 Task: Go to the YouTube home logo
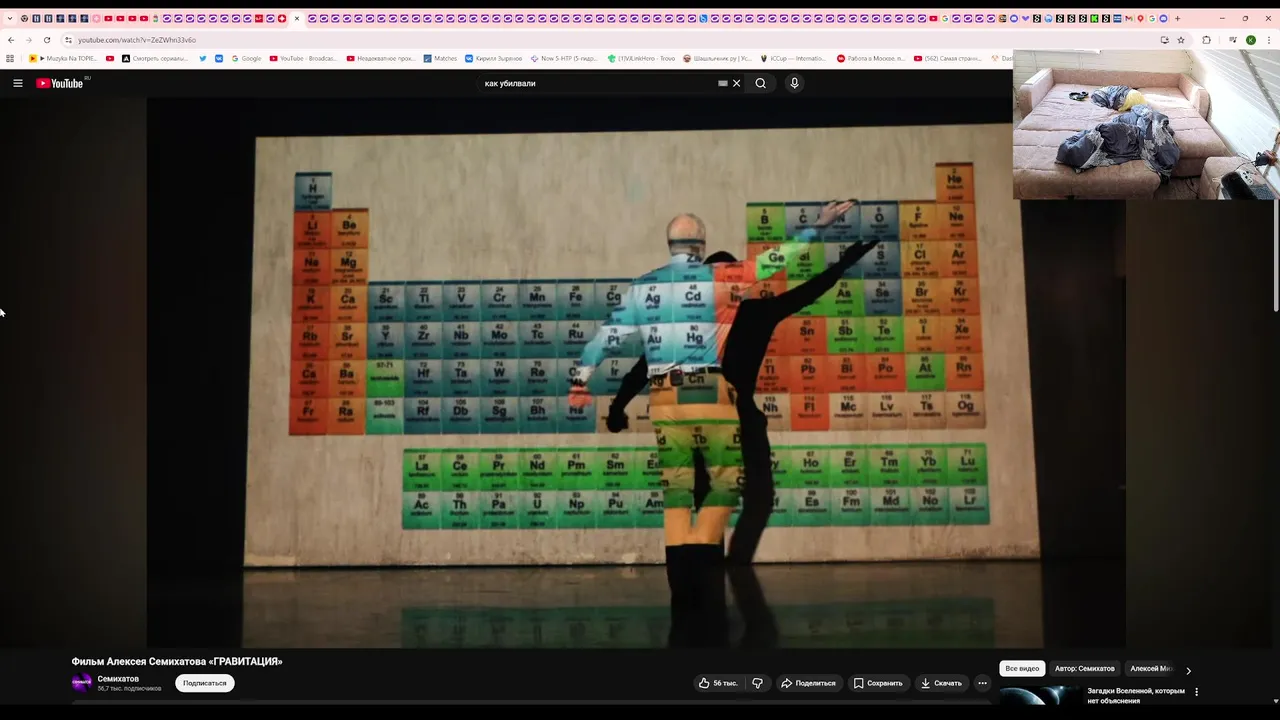click(x=62, y=83)
